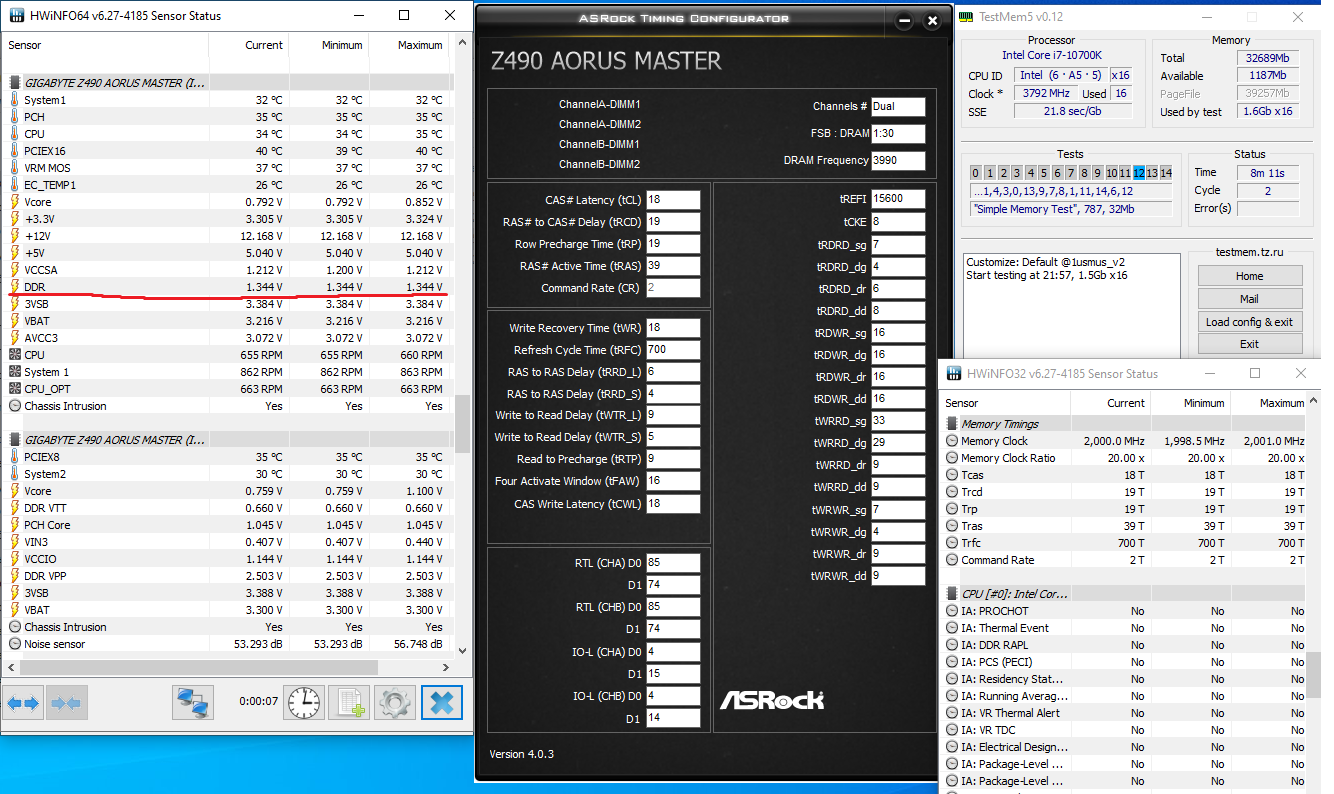
Task: Click the Four Activate Window (tFAW) field
Action: point(673,481)
